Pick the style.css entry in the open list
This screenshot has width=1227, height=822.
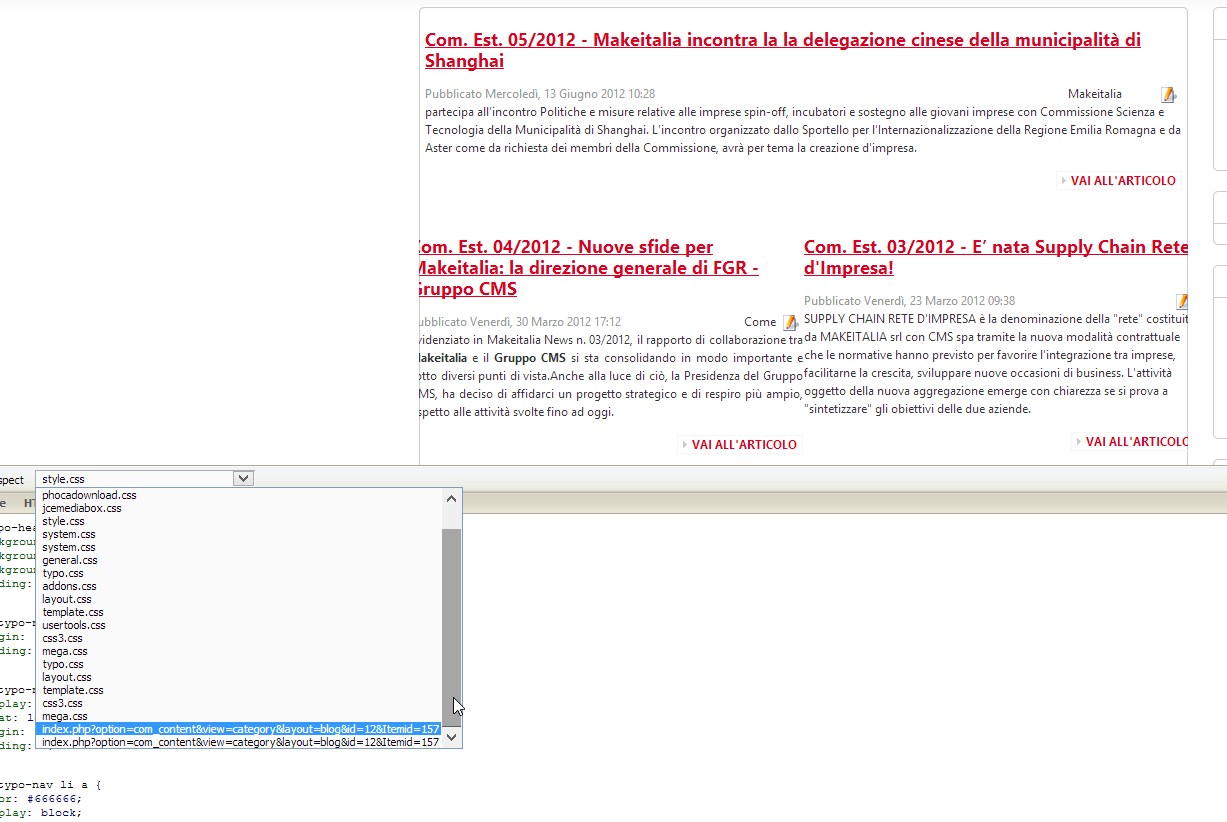(63, 521)
